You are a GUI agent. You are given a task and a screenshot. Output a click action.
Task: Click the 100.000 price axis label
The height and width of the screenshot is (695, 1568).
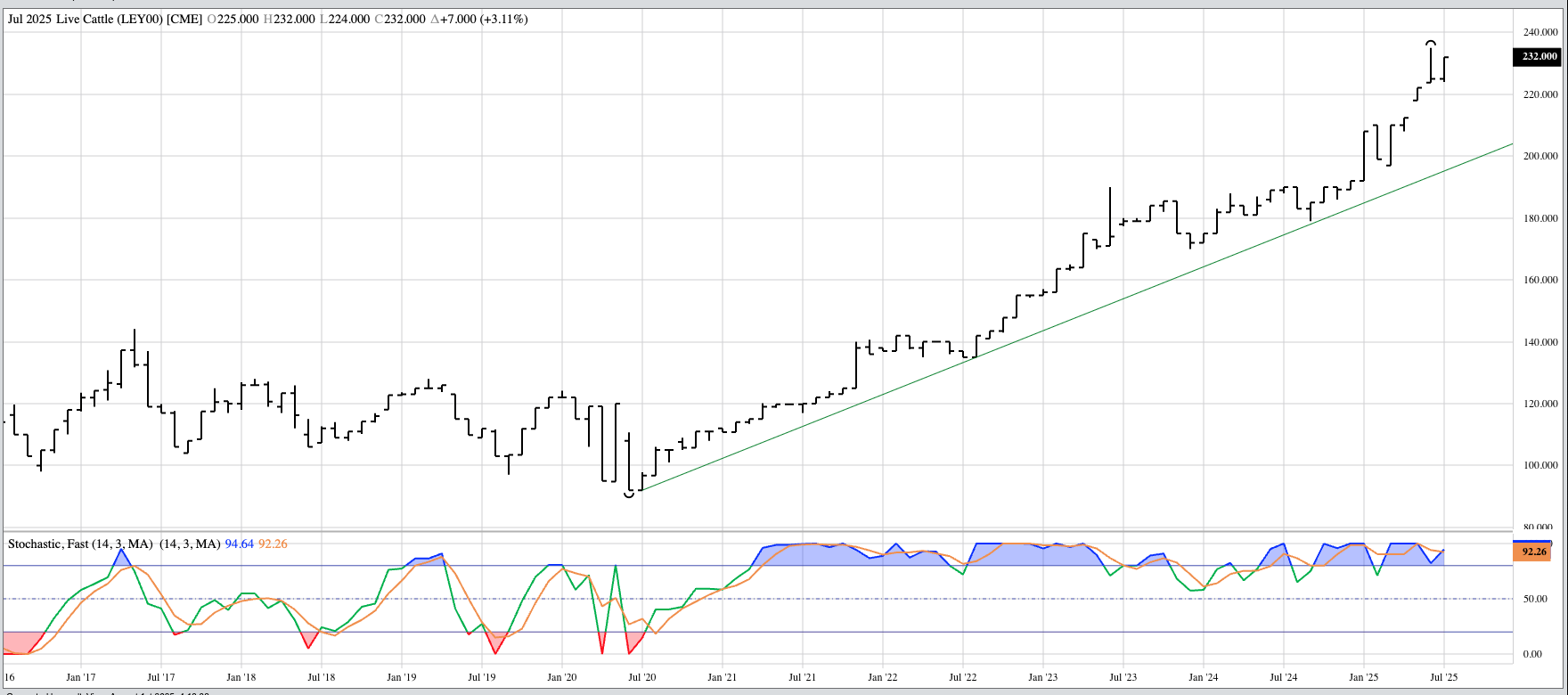[x=1540, y=465]
